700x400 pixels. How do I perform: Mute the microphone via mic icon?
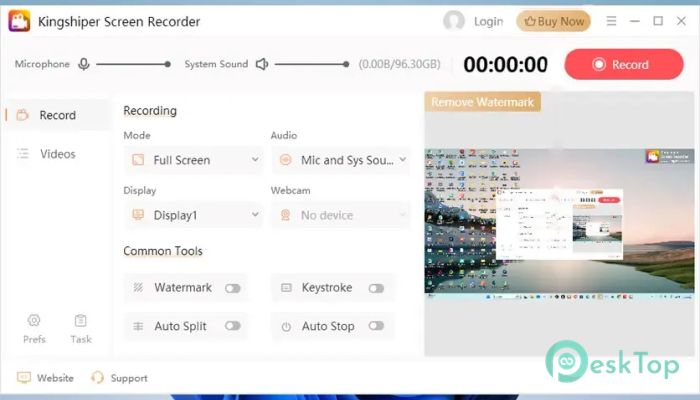click(83, 64)
